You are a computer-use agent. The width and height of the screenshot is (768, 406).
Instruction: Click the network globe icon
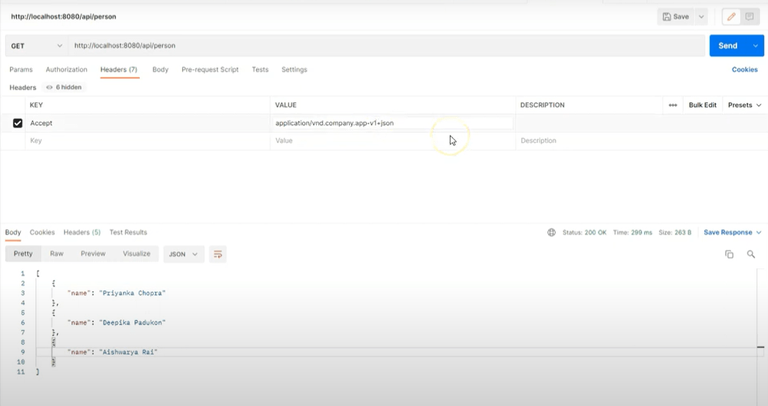pyautogui.click(x=552, y=232)
